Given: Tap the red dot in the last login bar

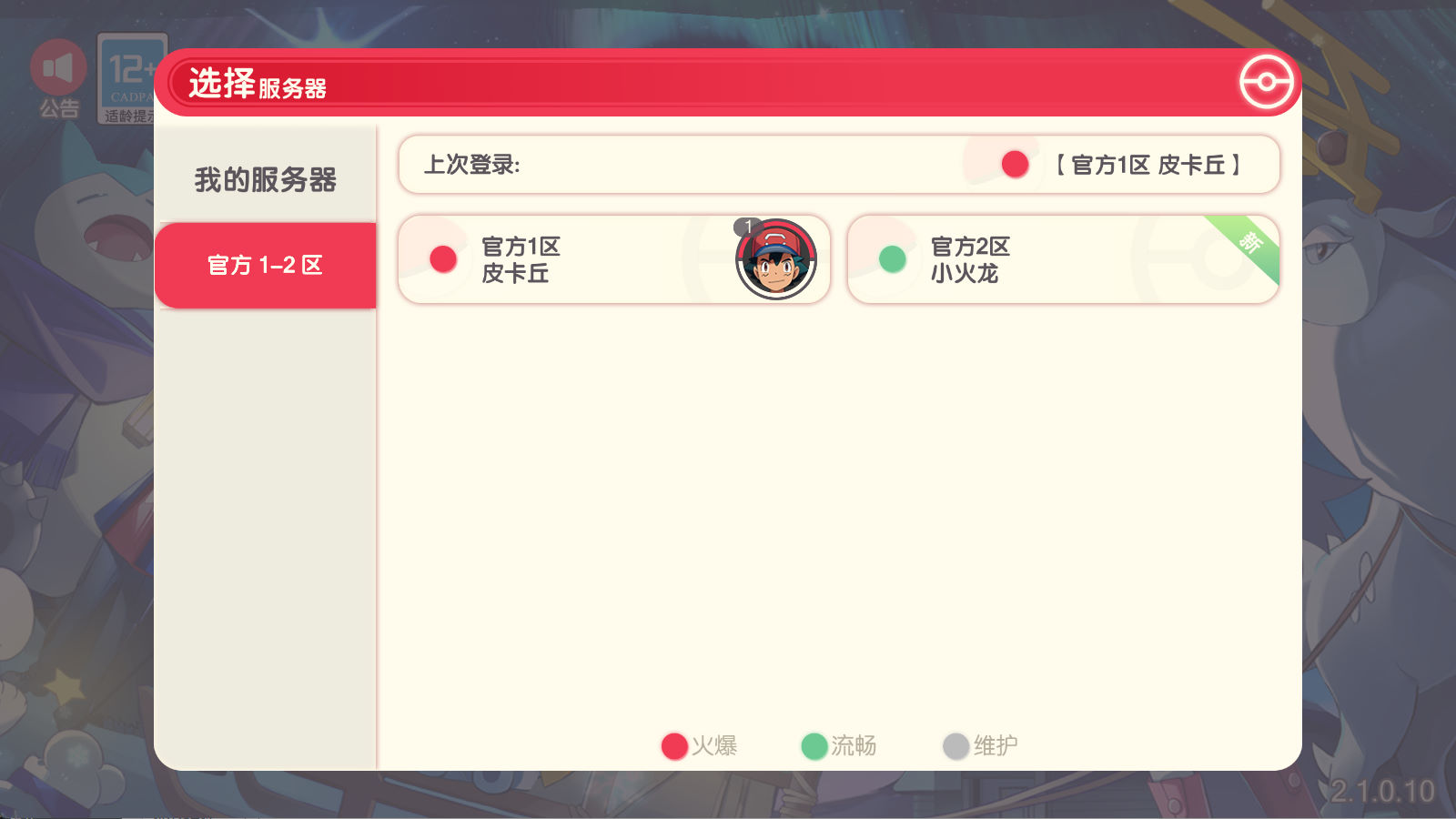Looking at the screenshot, I should tap(1015, 165).
